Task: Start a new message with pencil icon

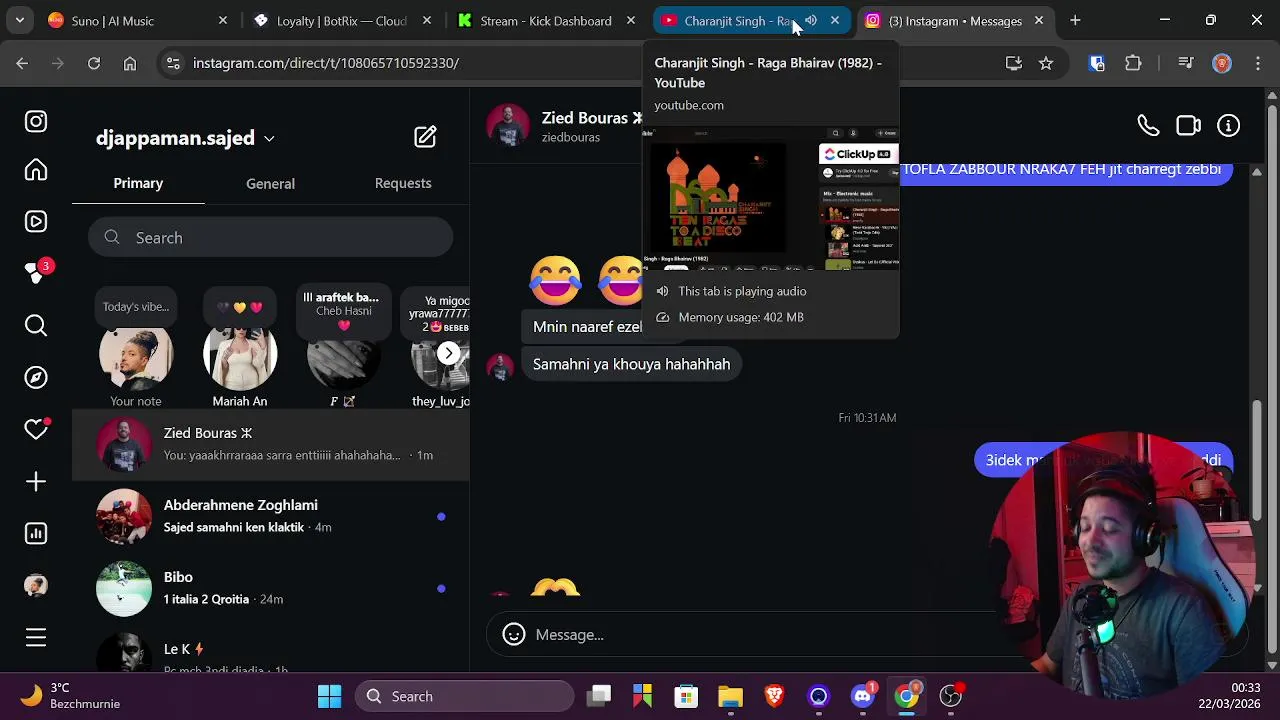Action: click(x=425, y=137)
